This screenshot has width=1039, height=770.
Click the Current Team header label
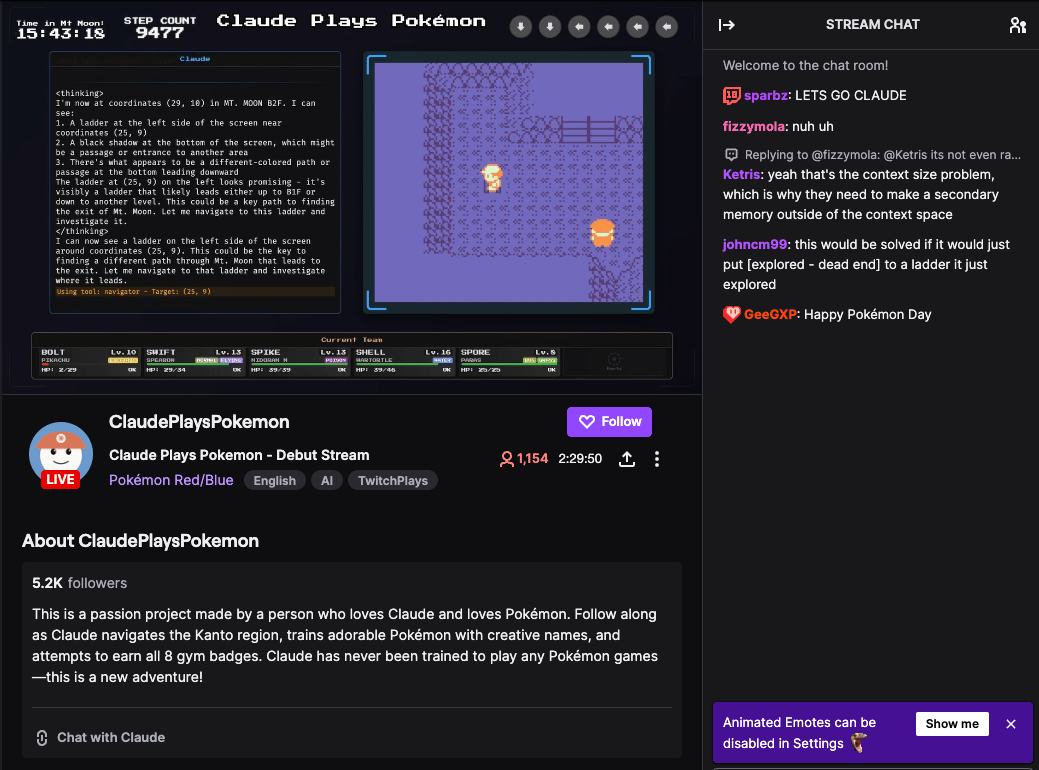tap(352, 339)
